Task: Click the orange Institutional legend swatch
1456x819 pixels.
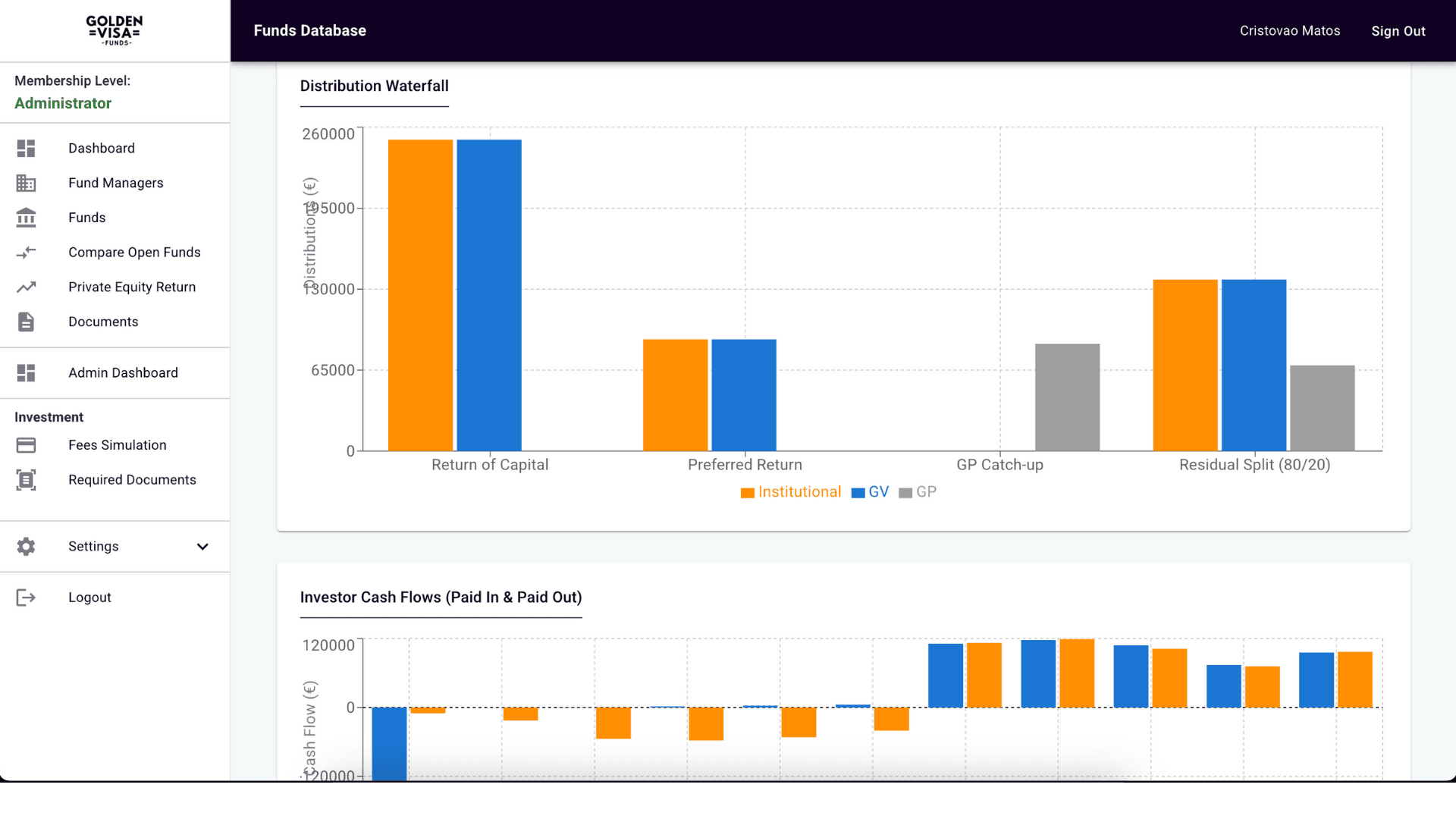Action: tap(748, 493)
